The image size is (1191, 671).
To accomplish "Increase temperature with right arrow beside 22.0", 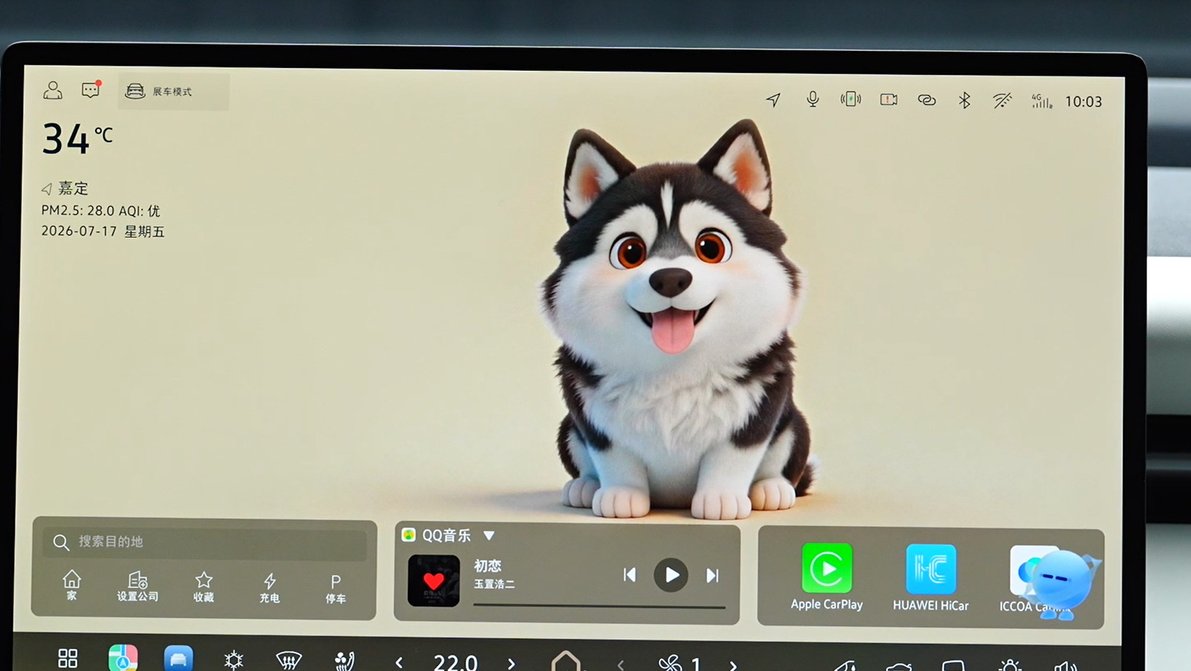I will [511, 664].
